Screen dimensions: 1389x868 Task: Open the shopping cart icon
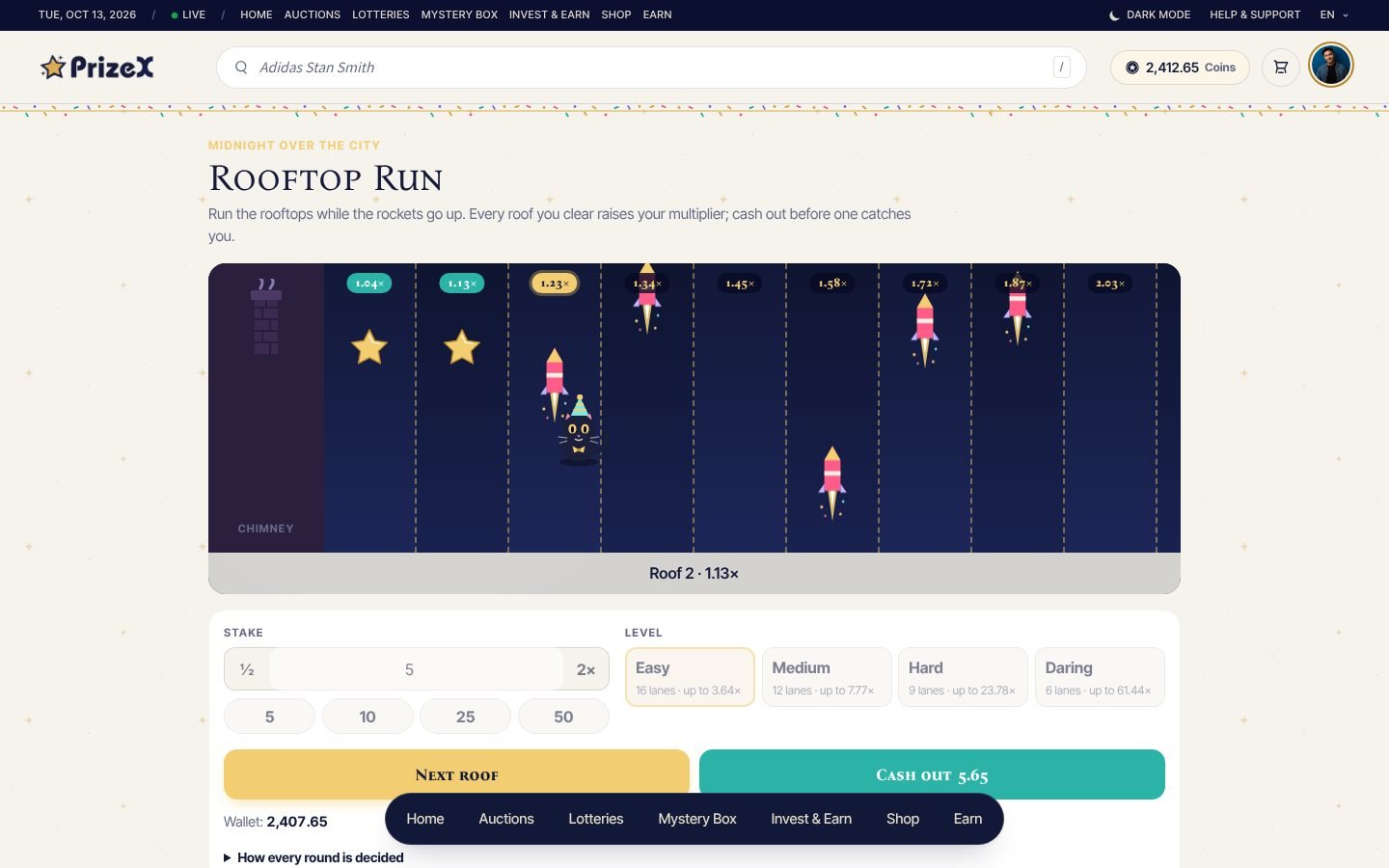[1281, 68]
